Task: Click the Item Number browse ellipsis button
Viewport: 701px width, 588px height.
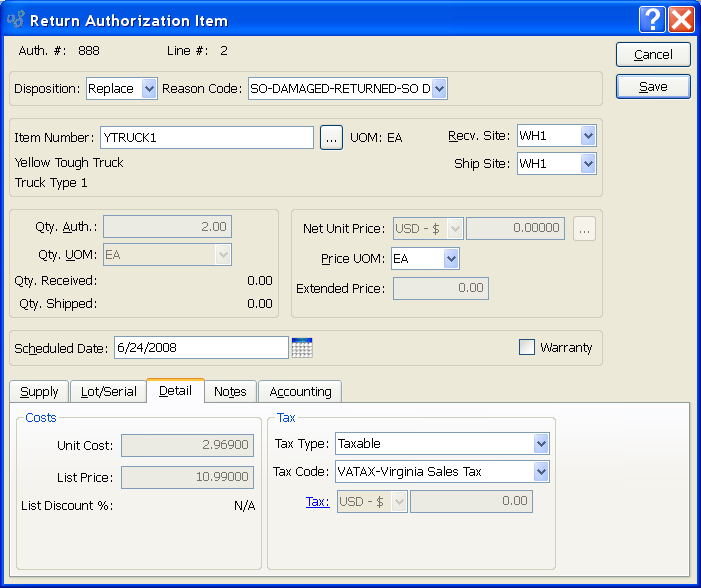Action: click(332, 138)
